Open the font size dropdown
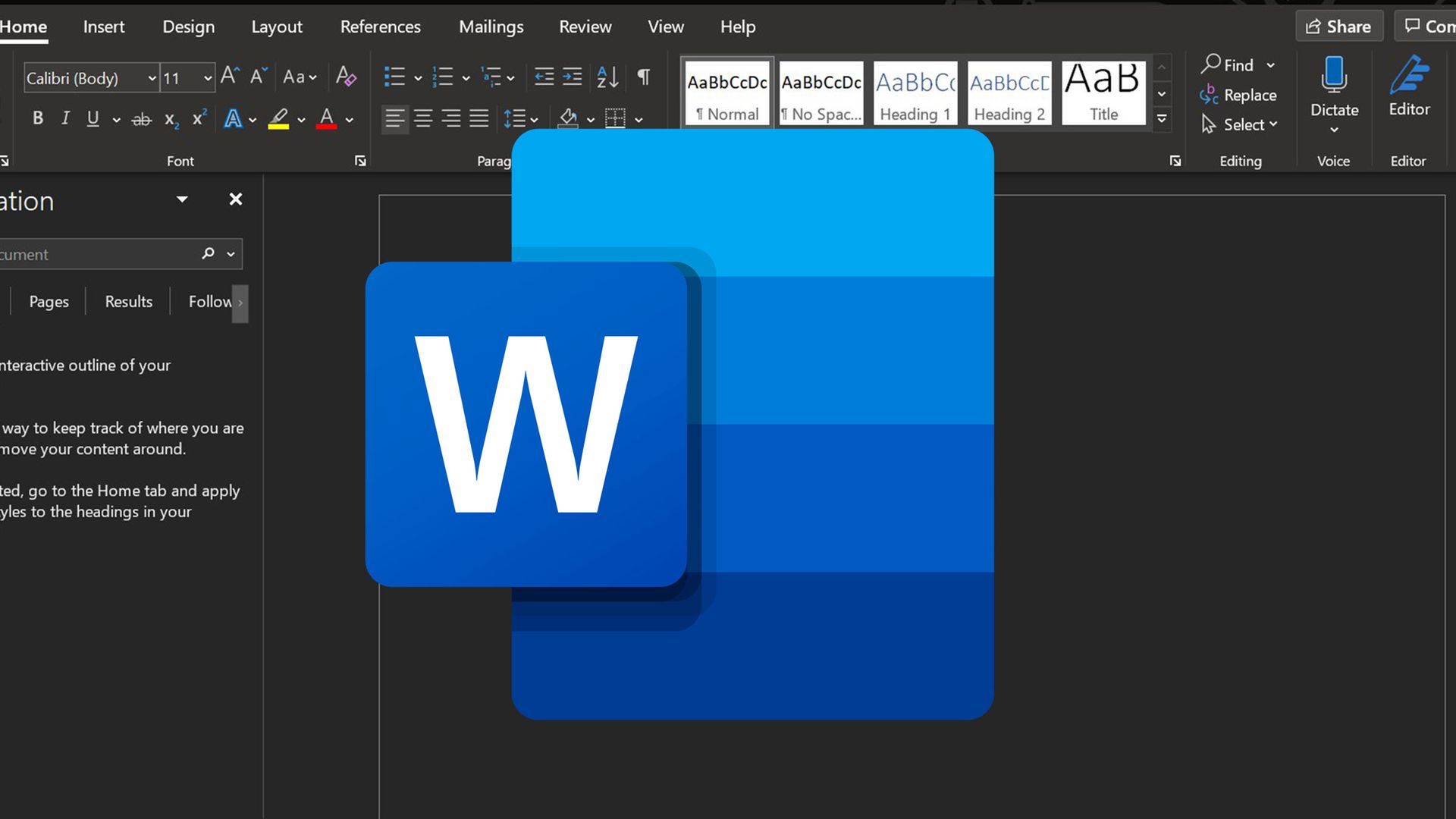Screen dimensions: 1456x819 pos(209,78)
